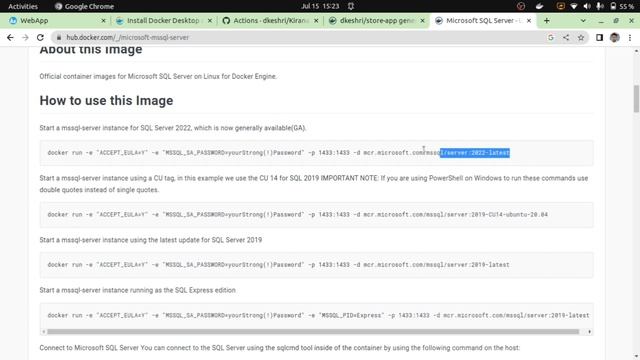
Task: Open the Wi-Fi network indicator
Action: pyautogui.click(x=574, y=6)
